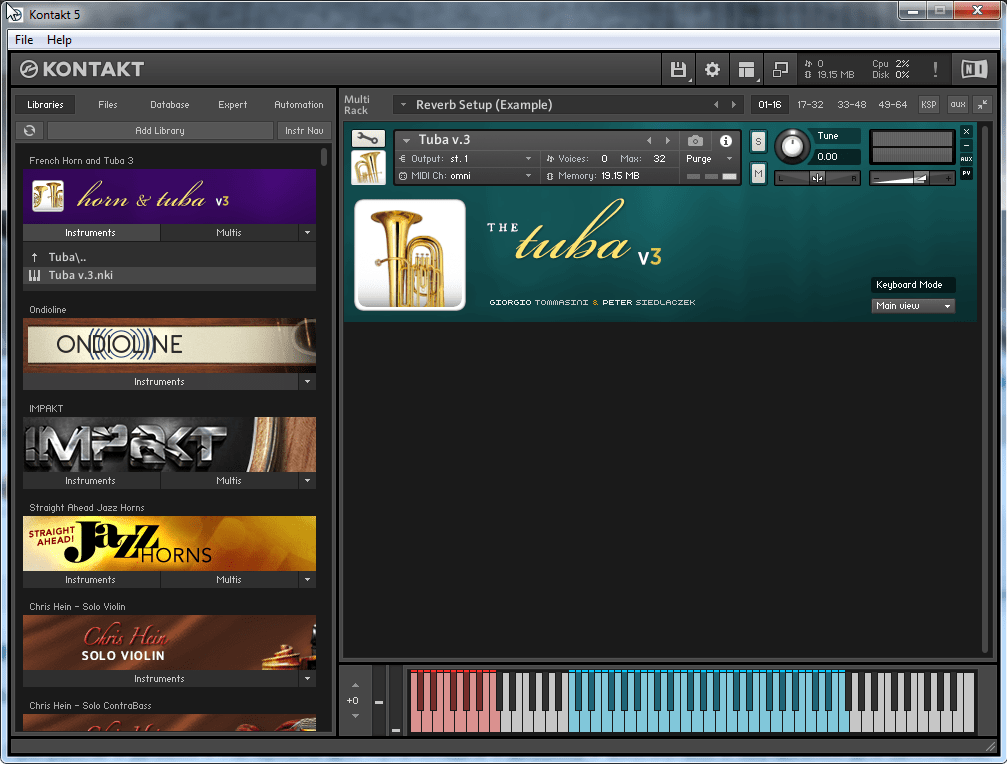1007x765 pixels.
Task: Open Ondioline library options arrow
Action: coord(308,382)
